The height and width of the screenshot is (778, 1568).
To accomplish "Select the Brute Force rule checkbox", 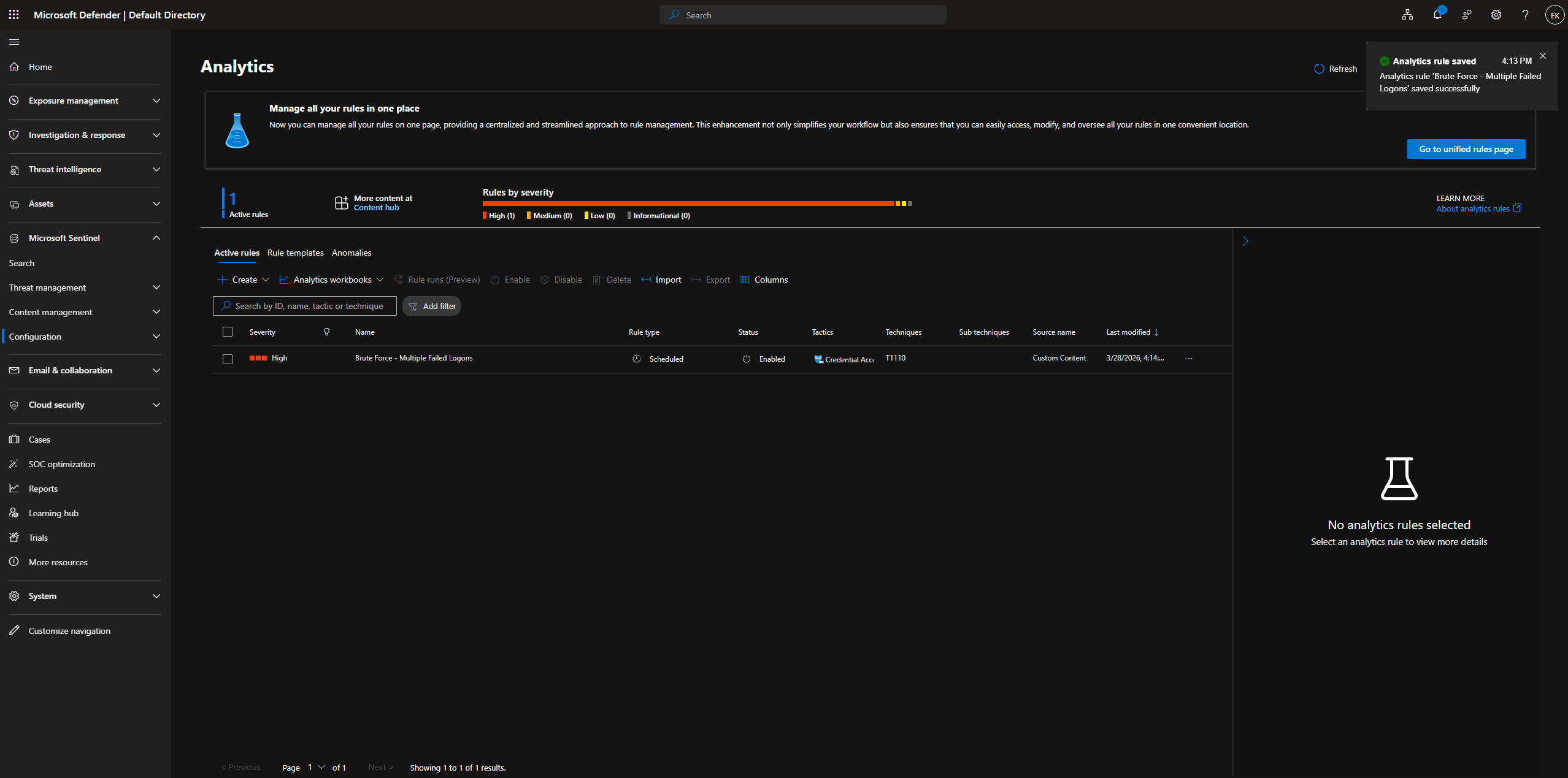I will tap(228, 359).
